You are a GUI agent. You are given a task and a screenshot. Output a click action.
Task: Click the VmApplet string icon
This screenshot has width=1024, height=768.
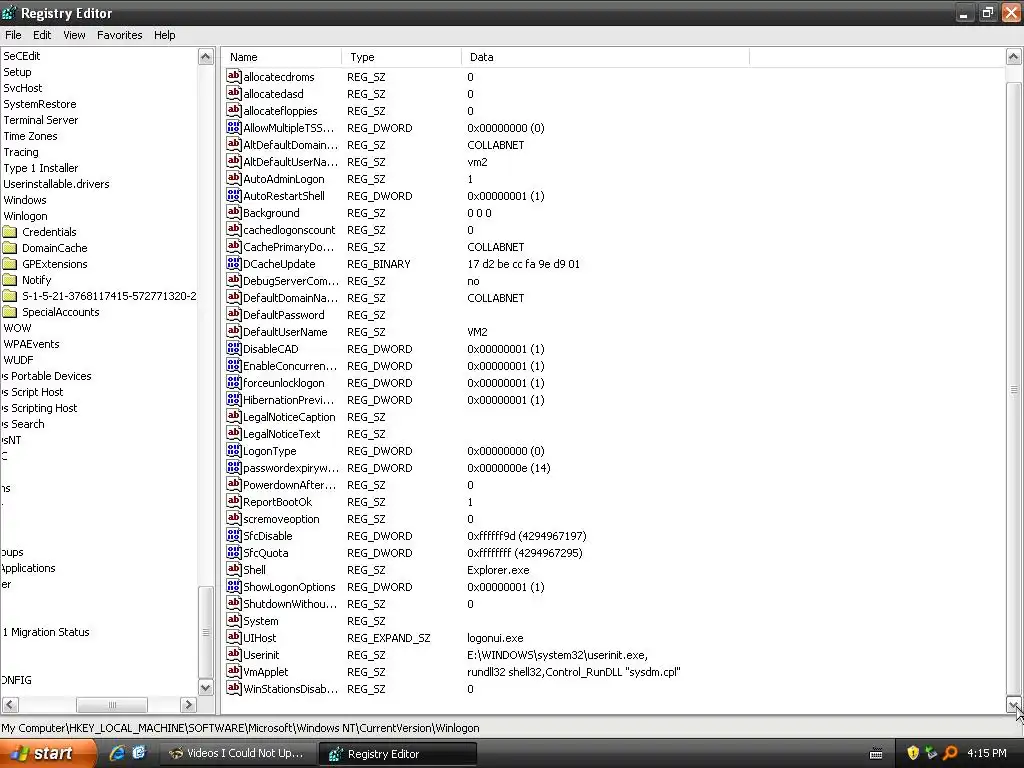pyautogui.click(x=234, y=671)
